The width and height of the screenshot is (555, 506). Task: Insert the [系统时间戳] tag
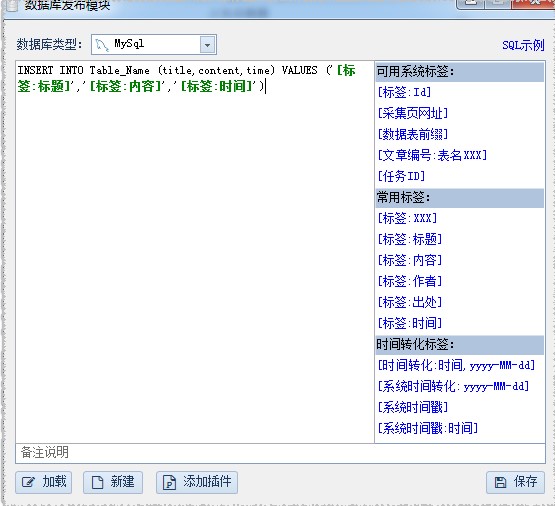click(413, 407)
